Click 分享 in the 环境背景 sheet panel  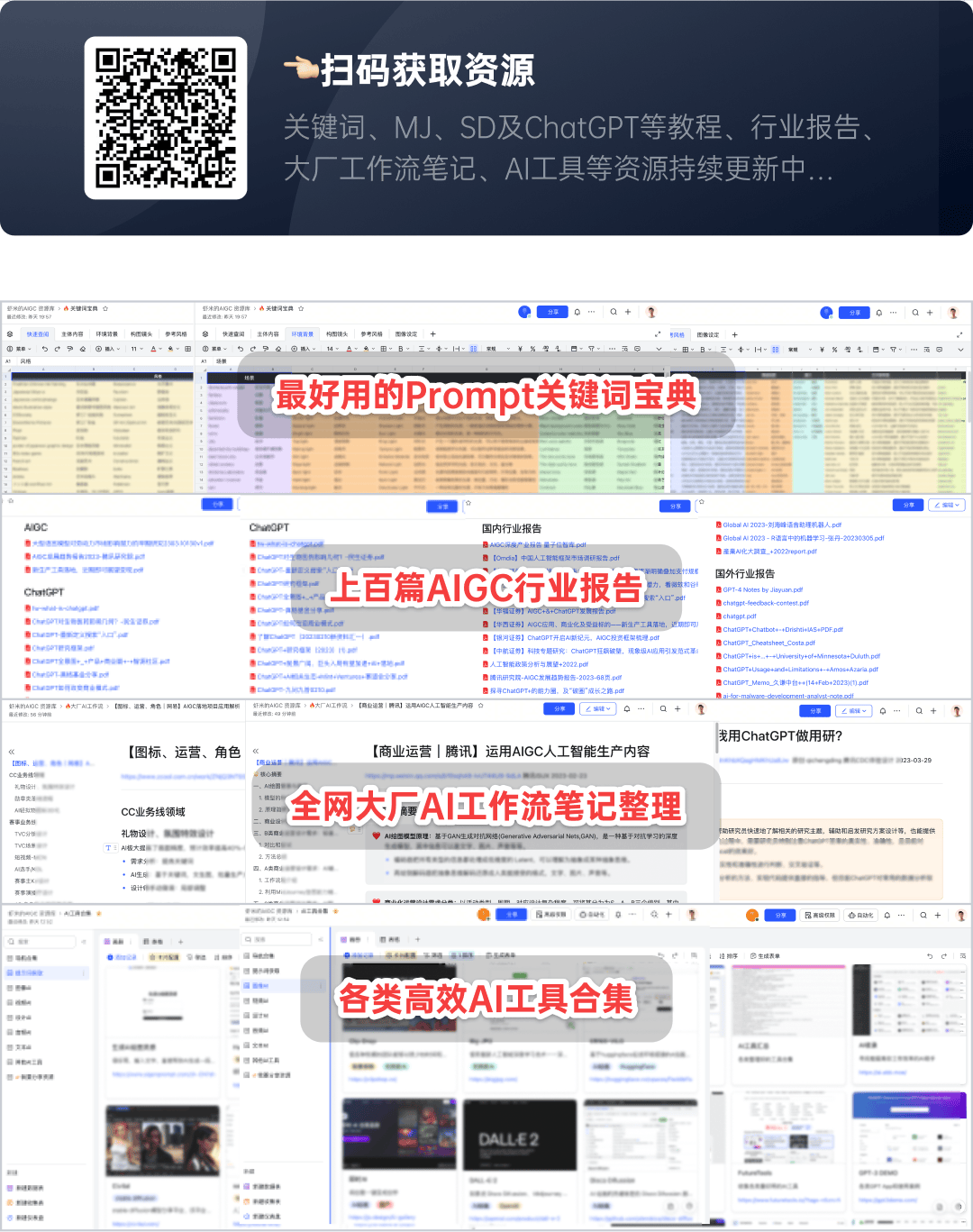[x=552, y=312]
